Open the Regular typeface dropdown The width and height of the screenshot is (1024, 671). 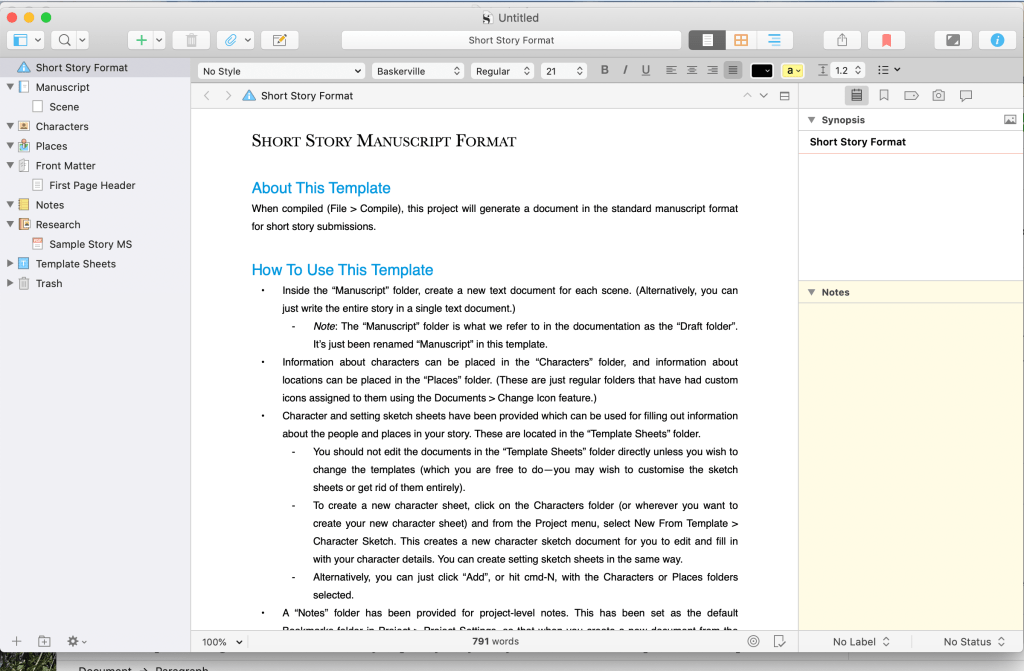click(x=502, y=71)
